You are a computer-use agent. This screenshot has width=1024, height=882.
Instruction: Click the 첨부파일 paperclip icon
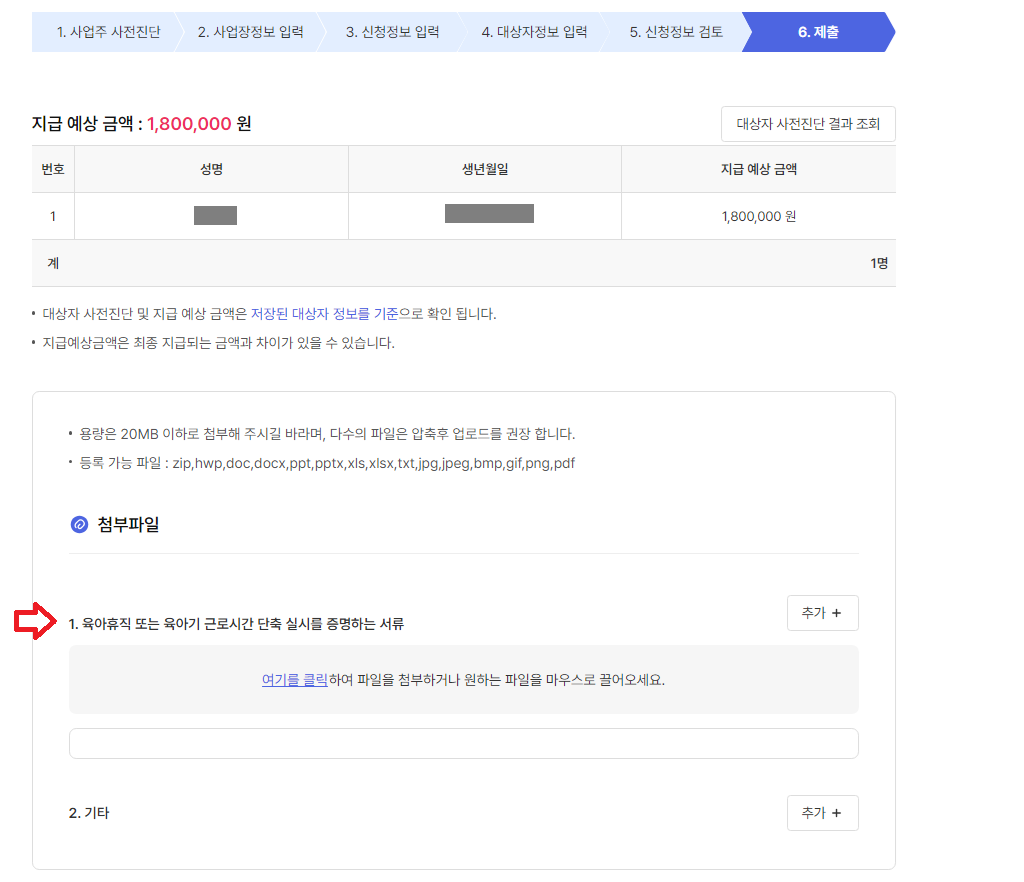[79, 524]
